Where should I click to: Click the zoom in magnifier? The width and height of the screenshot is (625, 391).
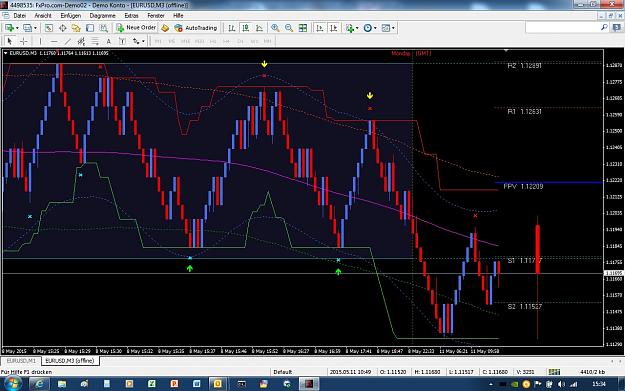275,28
